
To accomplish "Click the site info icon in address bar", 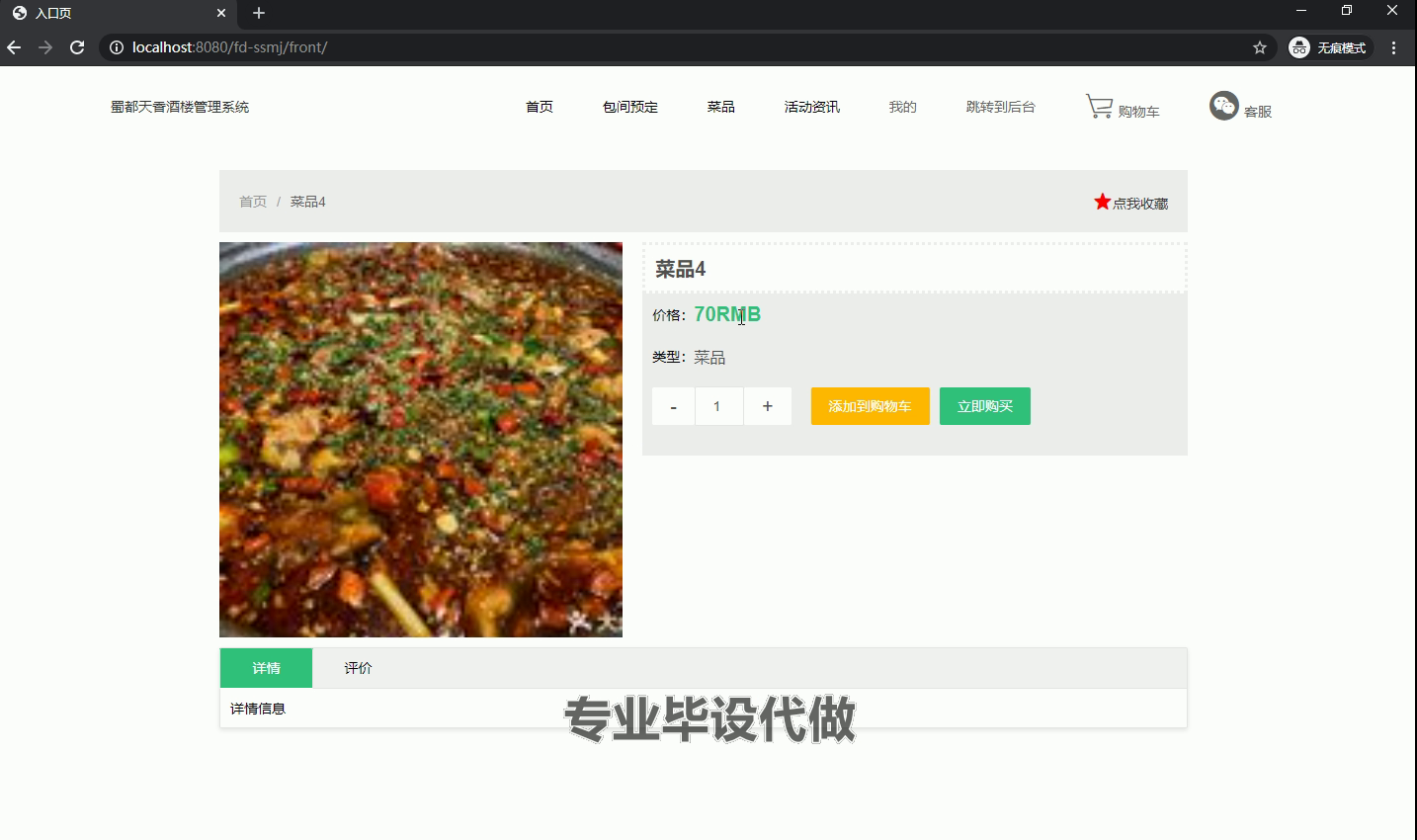I will pos(117,47).
